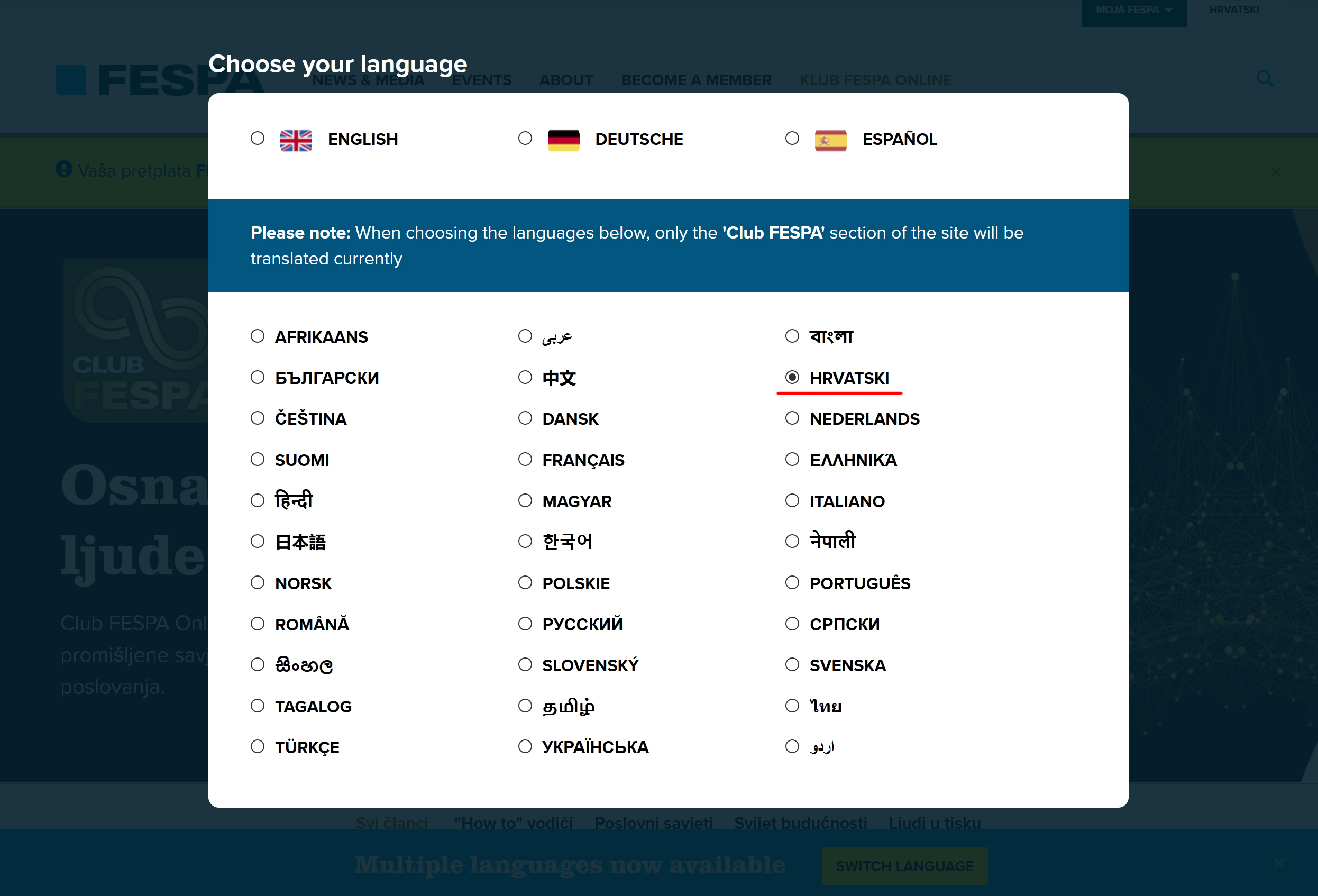The height and width of the screenshot is (896, 1318).
Task: Pick the Русский radio button
Action: pos(525,624)
